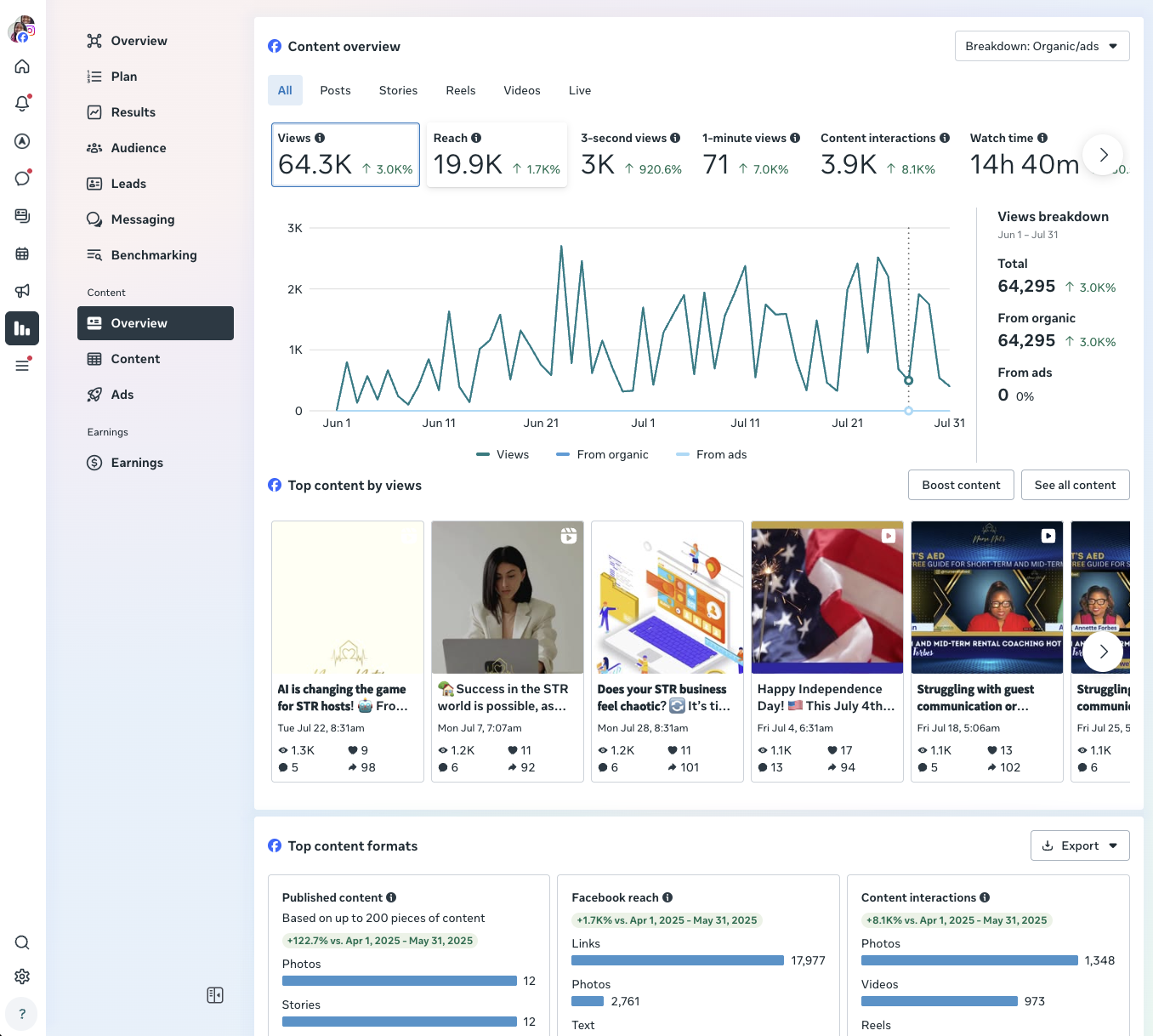
Task: Collapse the sidebar panel icon
Action: (x=215, y=995)
